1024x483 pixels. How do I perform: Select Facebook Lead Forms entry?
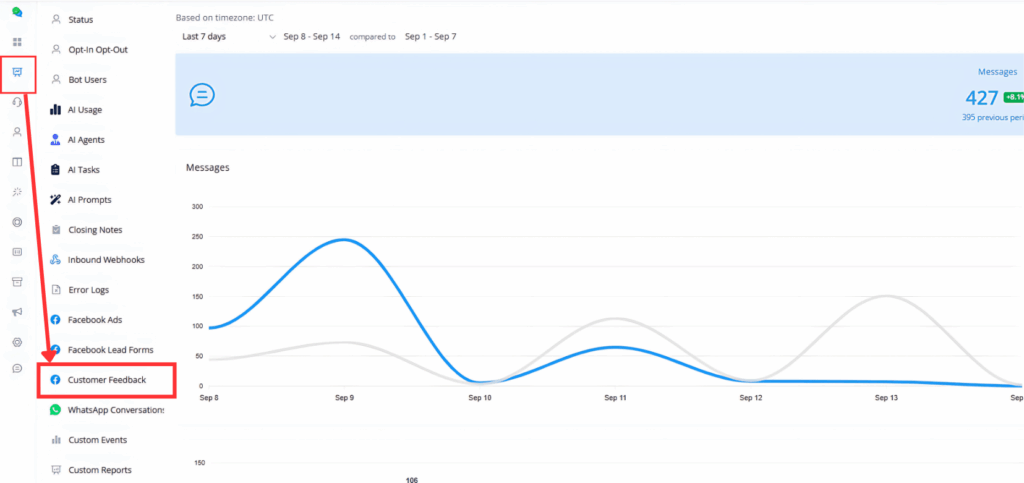[x=112, y=350]
